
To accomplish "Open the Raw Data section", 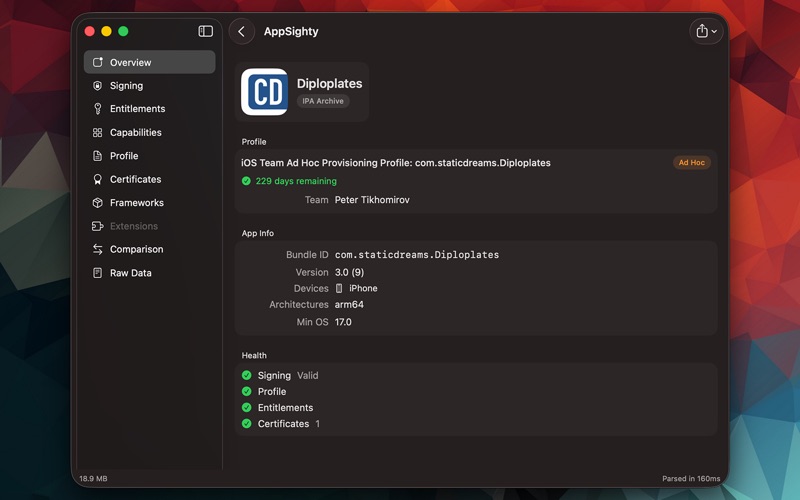I will click(149, 273).
